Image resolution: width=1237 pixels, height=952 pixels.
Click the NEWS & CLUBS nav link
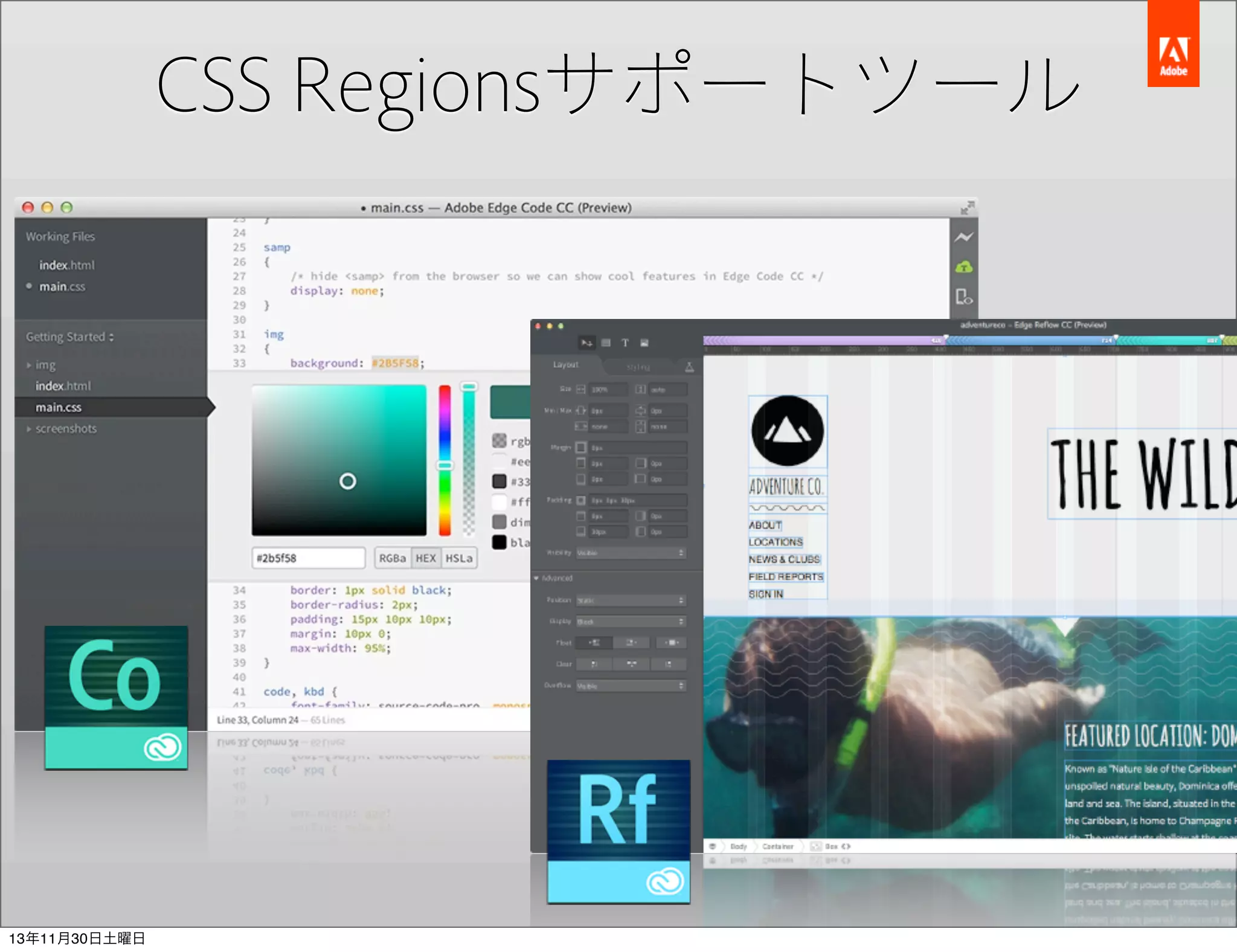pyautogui.click(x=784, y=559)
